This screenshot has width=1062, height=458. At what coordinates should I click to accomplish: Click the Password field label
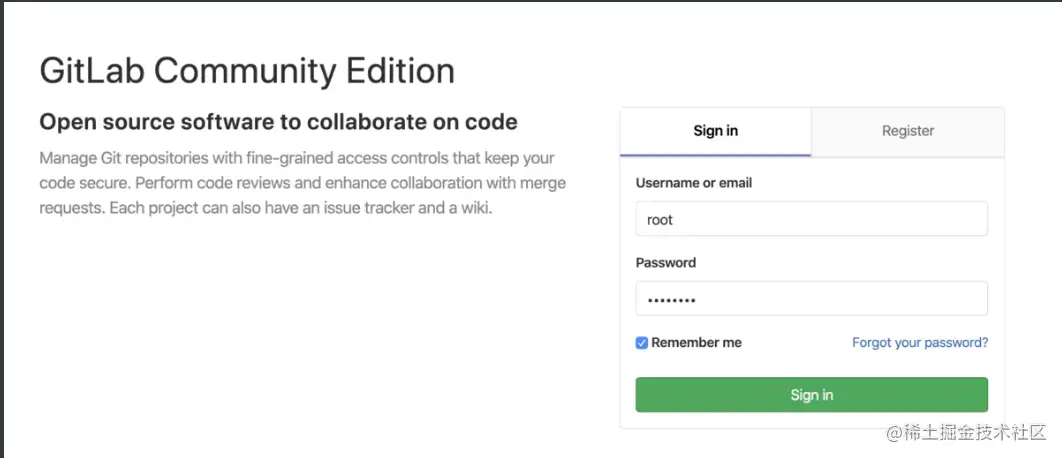coord(665,263)
